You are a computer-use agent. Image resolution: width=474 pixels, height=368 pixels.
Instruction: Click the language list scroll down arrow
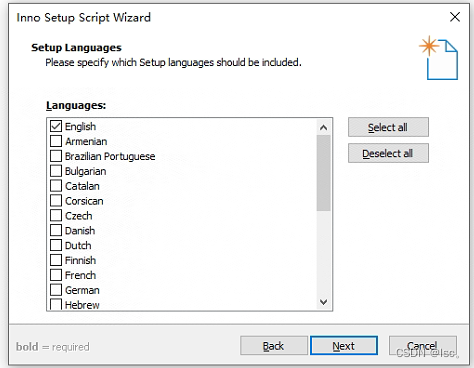click(323, 302)
